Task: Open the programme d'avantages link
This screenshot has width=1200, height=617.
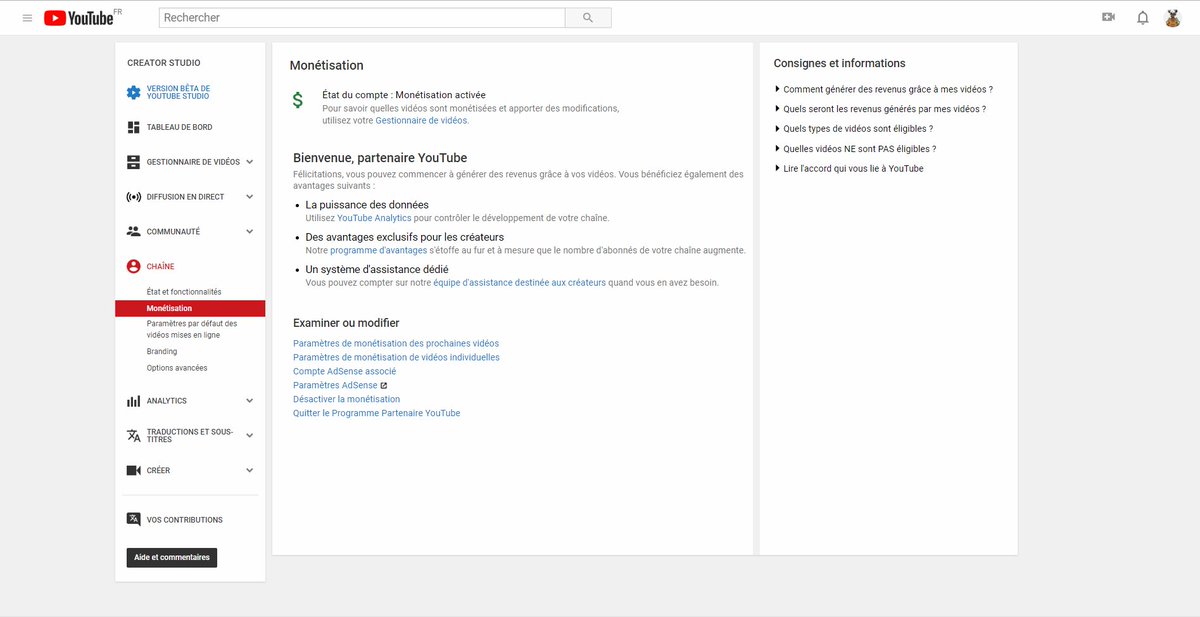Action: [x=379, y=250]
